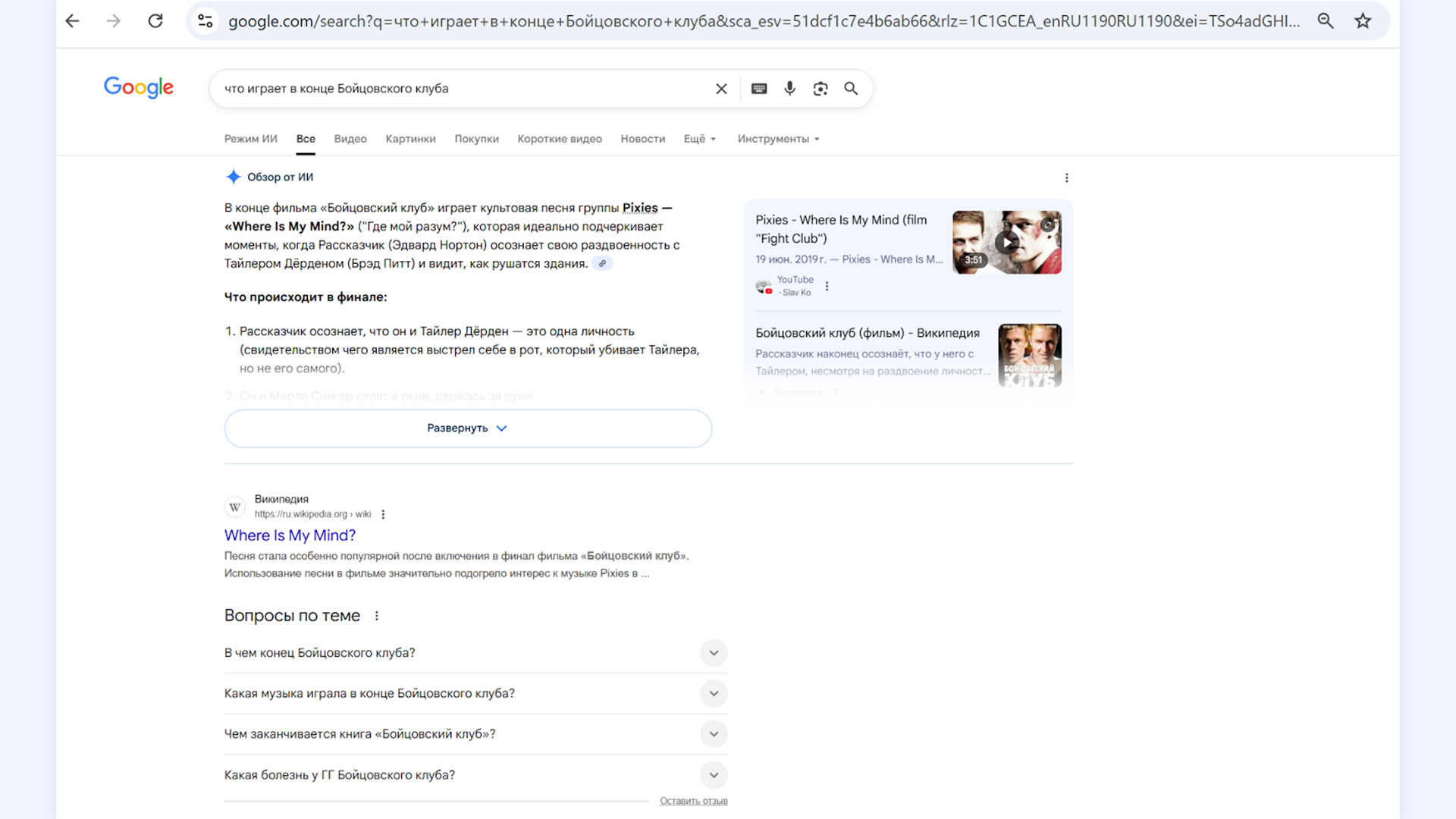The width and height of the screenshot is (1456, 819).
Task: Switch to the Режим ИИ tab
Action: pyautogui.click(x=250, y=139)
